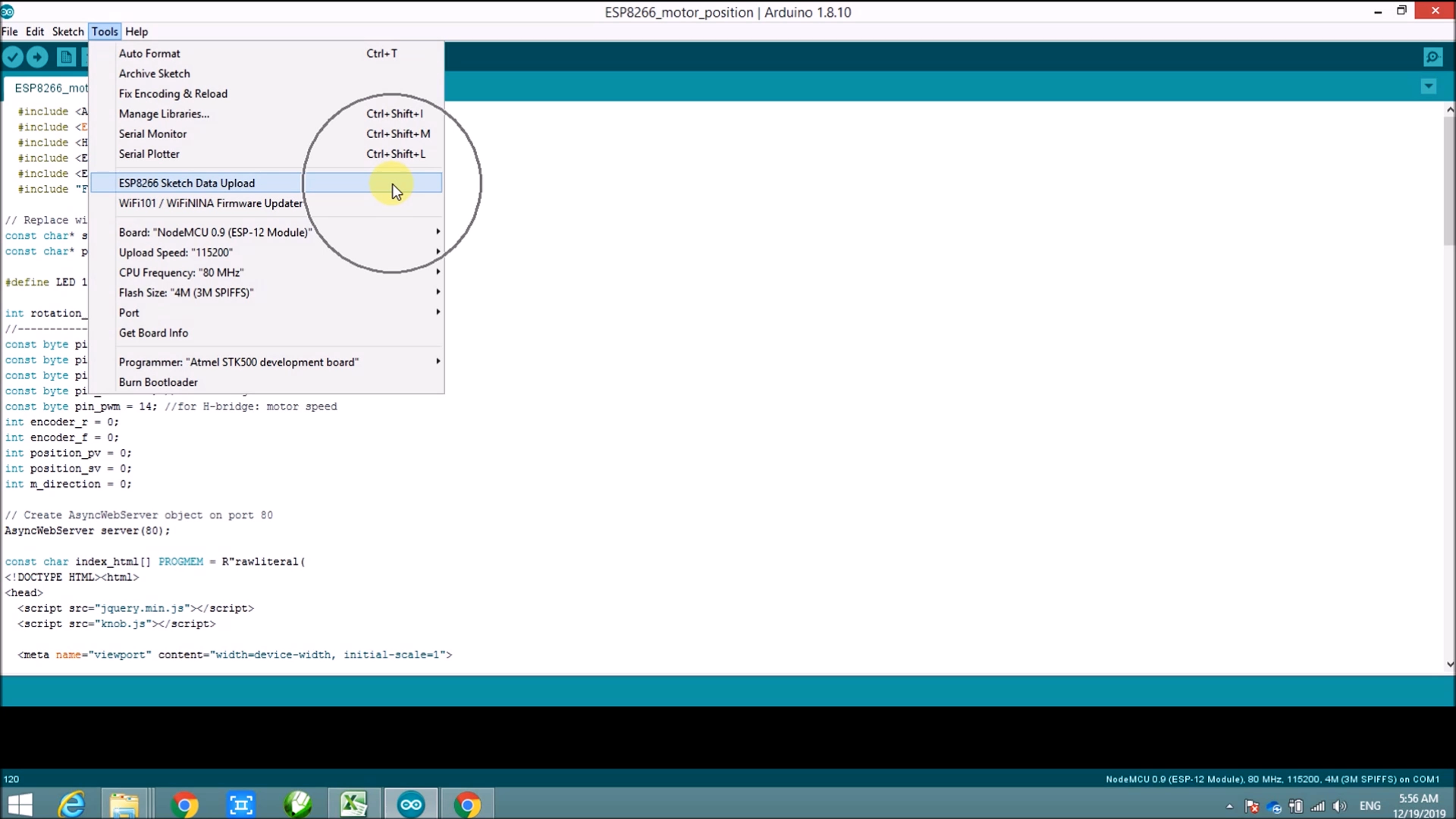Expand the CPU Frequency 80 MHz submenu
The width and height of the screenshot is (1456, 819).
[x=266, y=272]
